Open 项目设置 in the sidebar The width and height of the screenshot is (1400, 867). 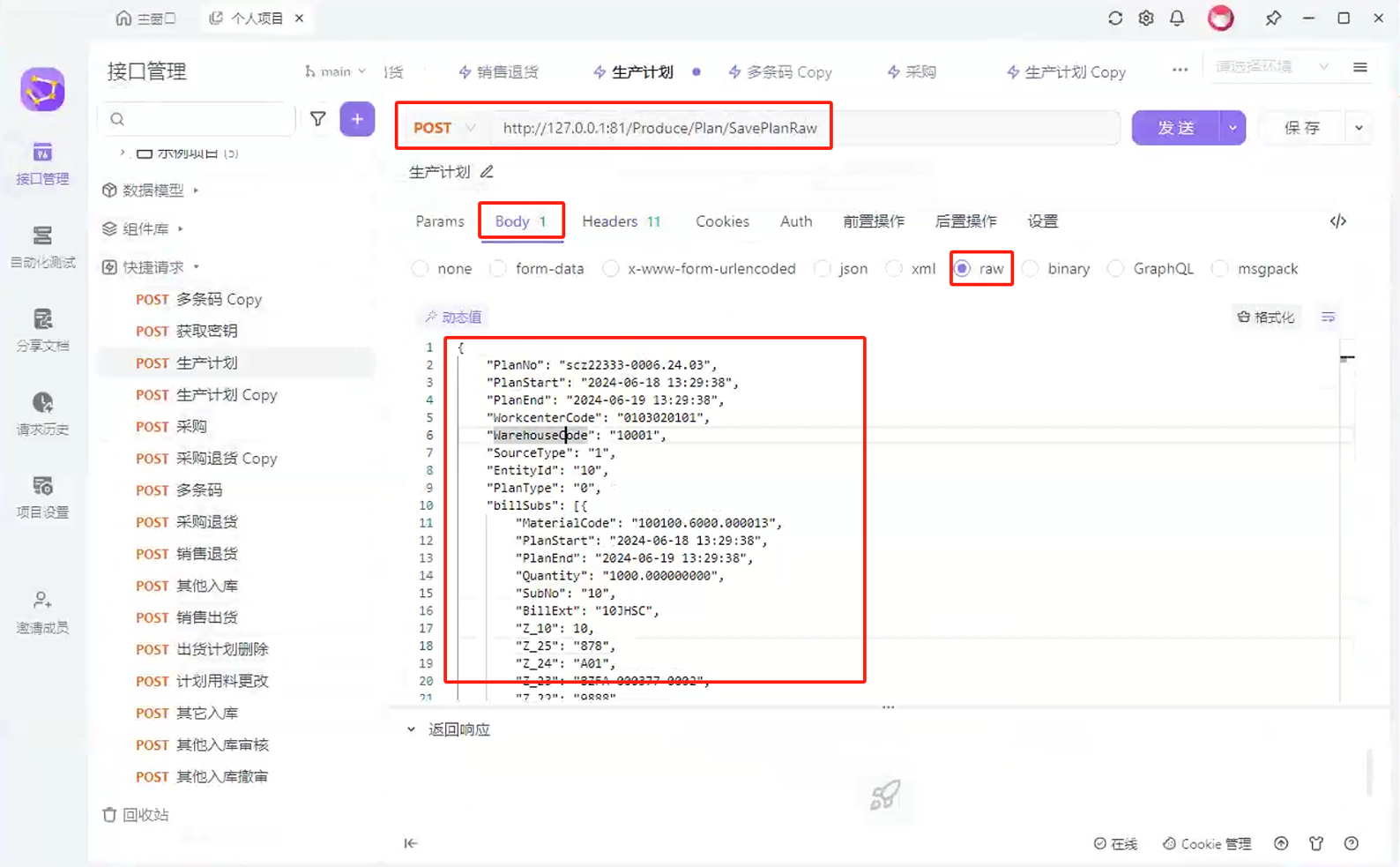[42, 497]
